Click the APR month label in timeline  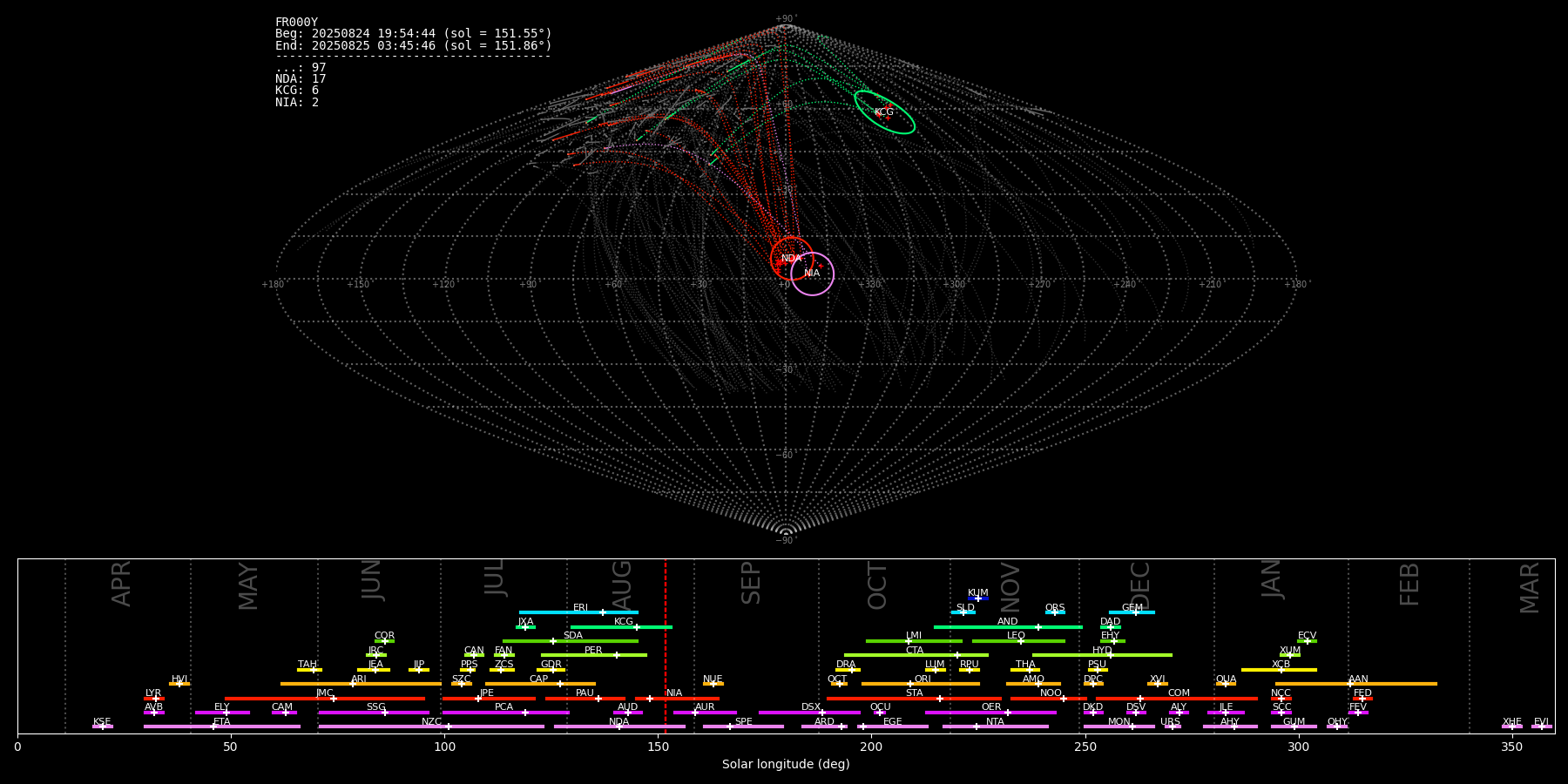[122, 584]
